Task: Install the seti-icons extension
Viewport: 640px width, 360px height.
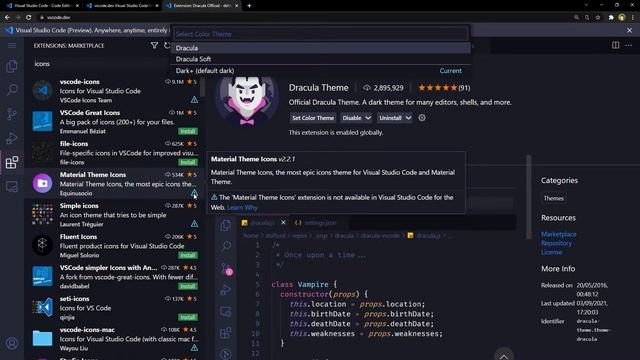Action: click(188, 317)
